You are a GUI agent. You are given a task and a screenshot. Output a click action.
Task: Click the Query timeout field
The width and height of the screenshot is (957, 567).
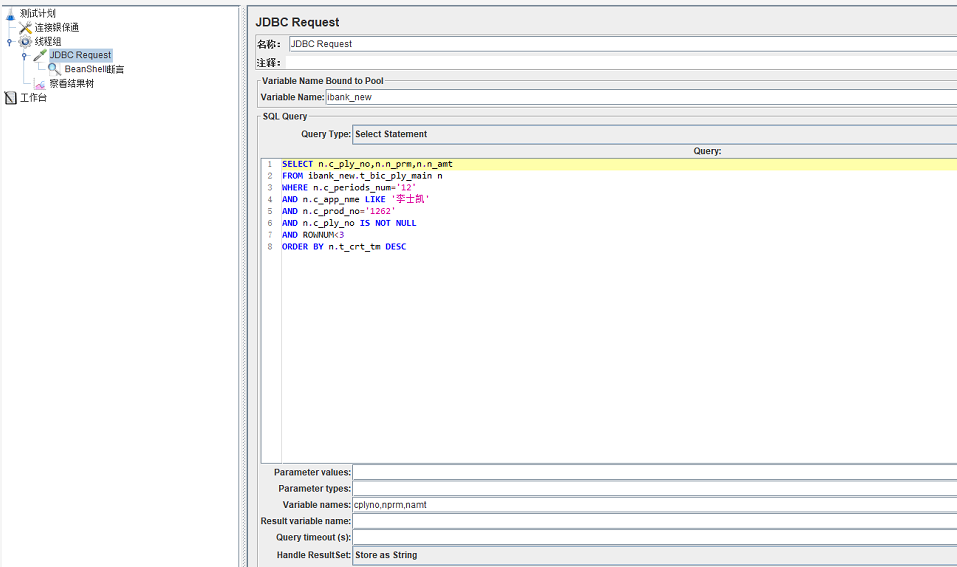point(654,538)
